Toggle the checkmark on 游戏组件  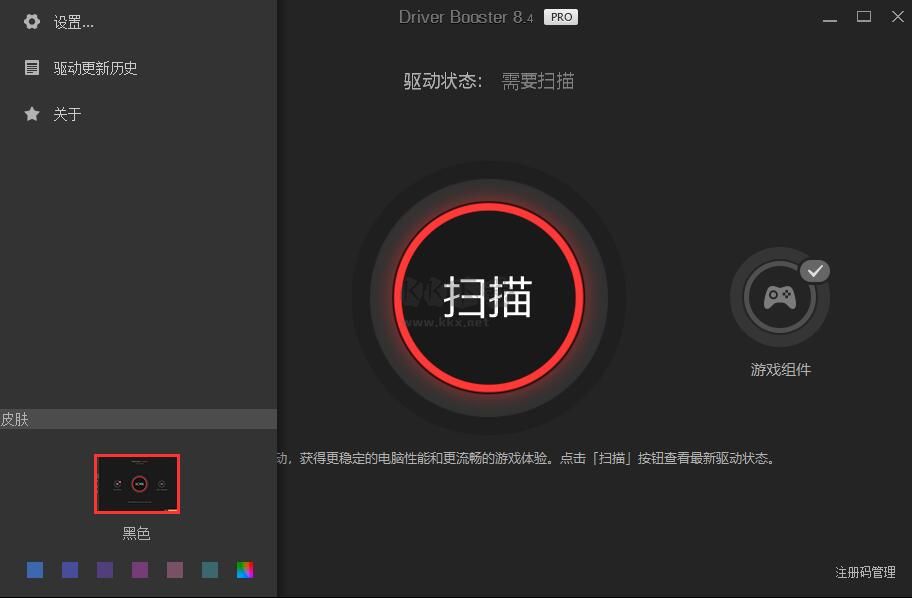816,270
